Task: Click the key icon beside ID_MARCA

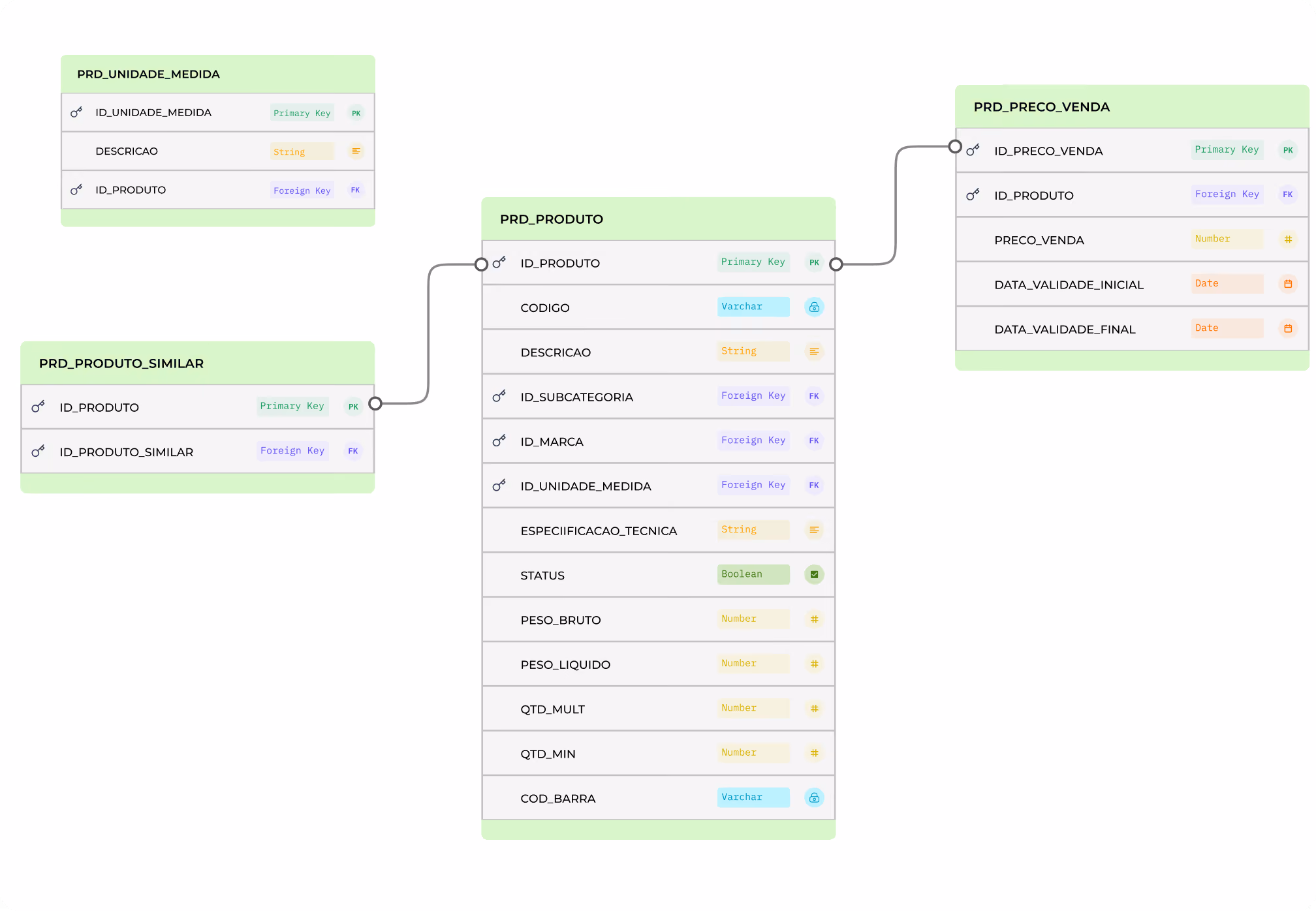Action: pyautogui.click(x=499, y=441)
